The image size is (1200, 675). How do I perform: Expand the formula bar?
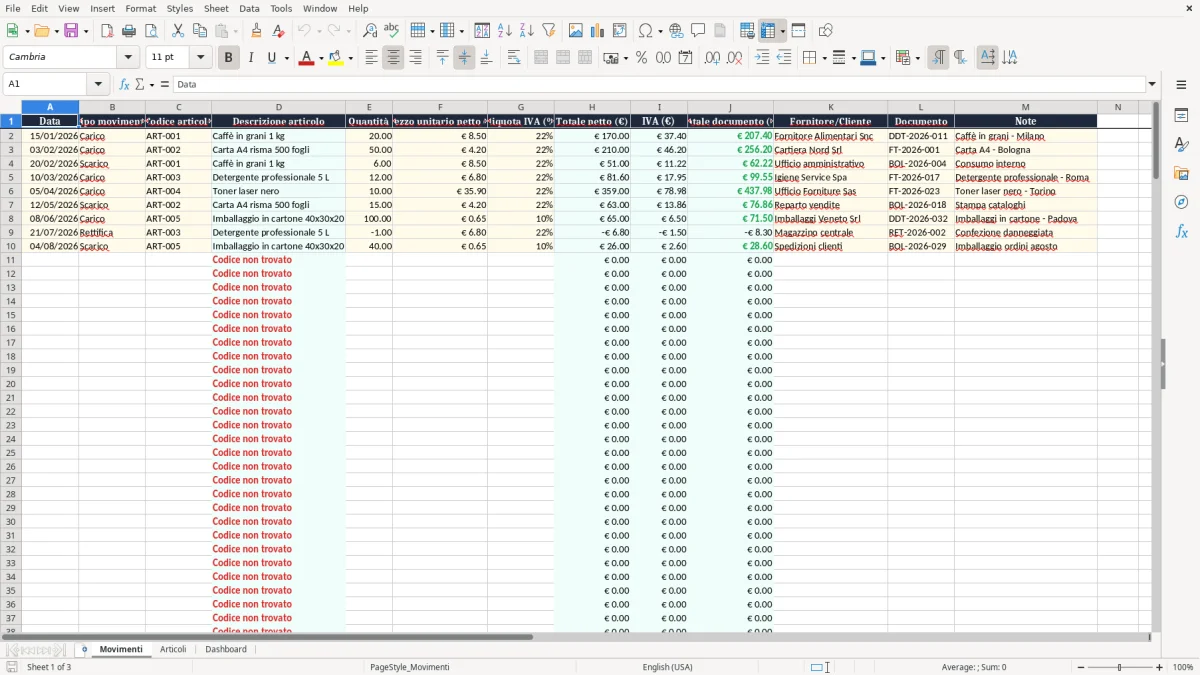tap(1152, 84)
